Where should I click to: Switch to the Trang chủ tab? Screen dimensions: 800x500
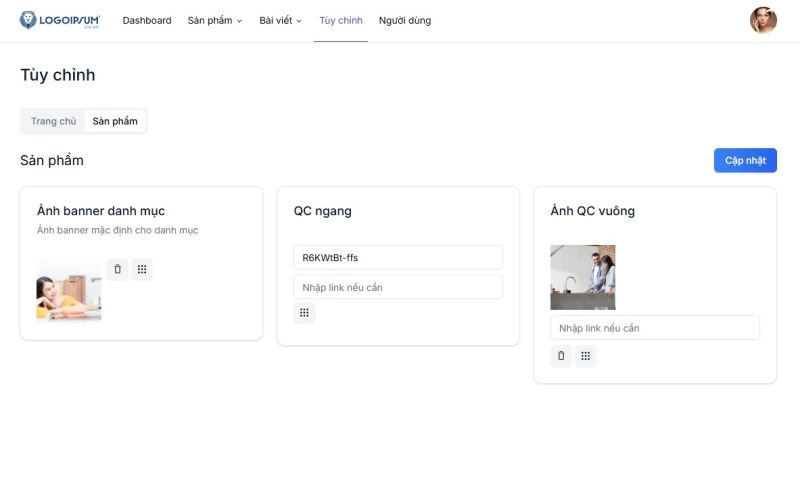pyautogui.click(x=53, y=121)
